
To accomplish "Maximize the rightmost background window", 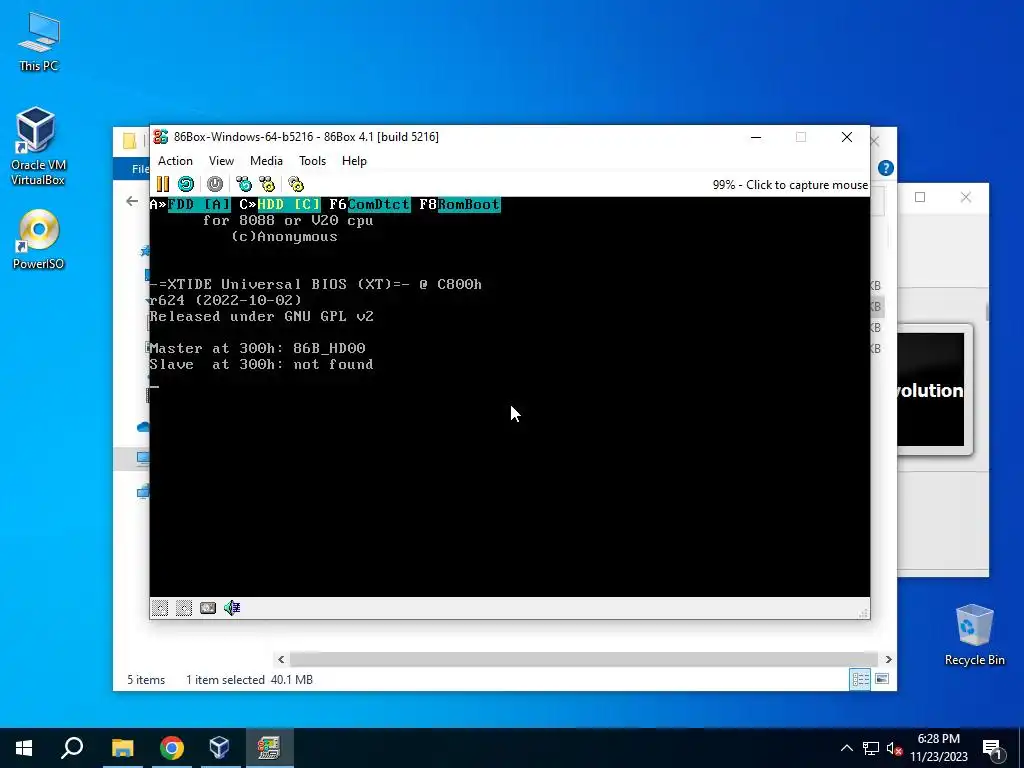I will coord(920,197).
